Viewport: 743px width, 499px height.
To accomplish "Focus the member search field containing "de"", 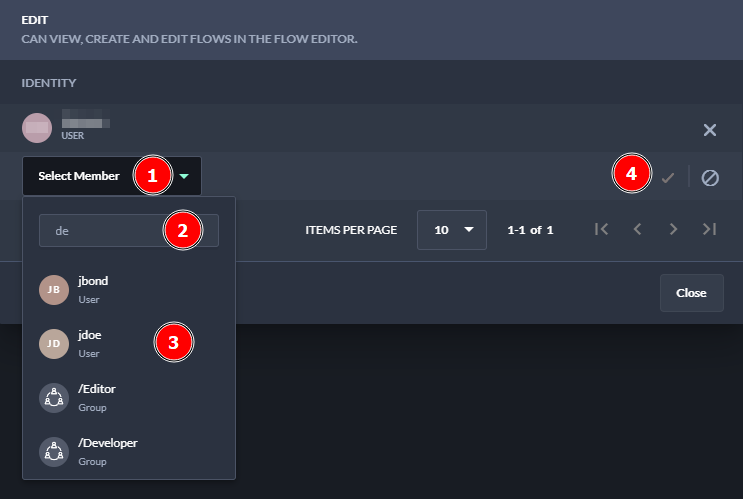I will click(100, 231).
